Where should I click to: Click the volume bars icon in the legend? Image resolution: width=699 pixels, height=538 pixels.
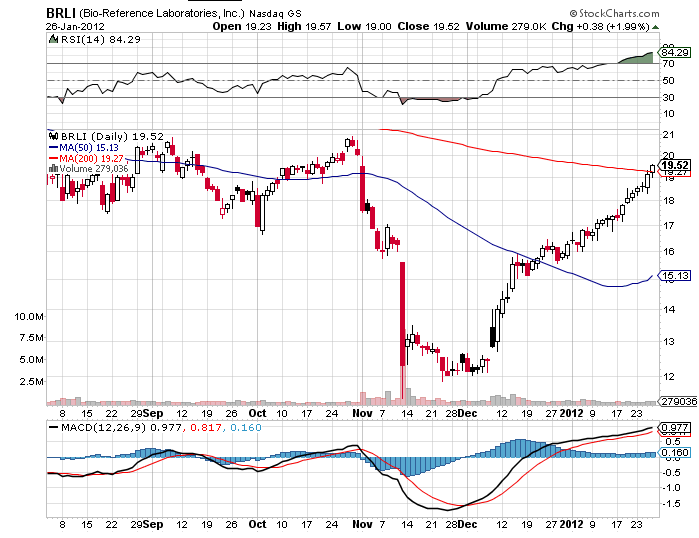click(53, 168)
